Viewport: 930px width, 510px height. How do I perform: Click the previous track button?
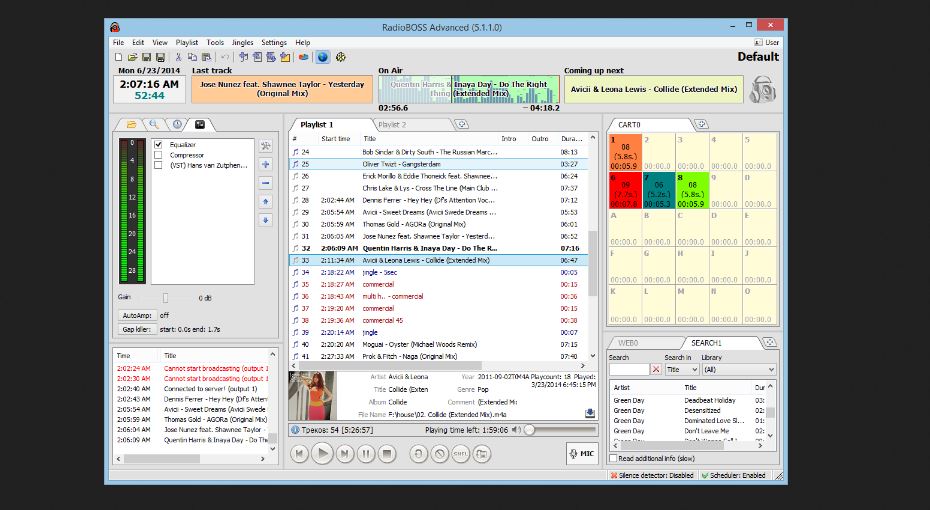[x=300, y=454]
